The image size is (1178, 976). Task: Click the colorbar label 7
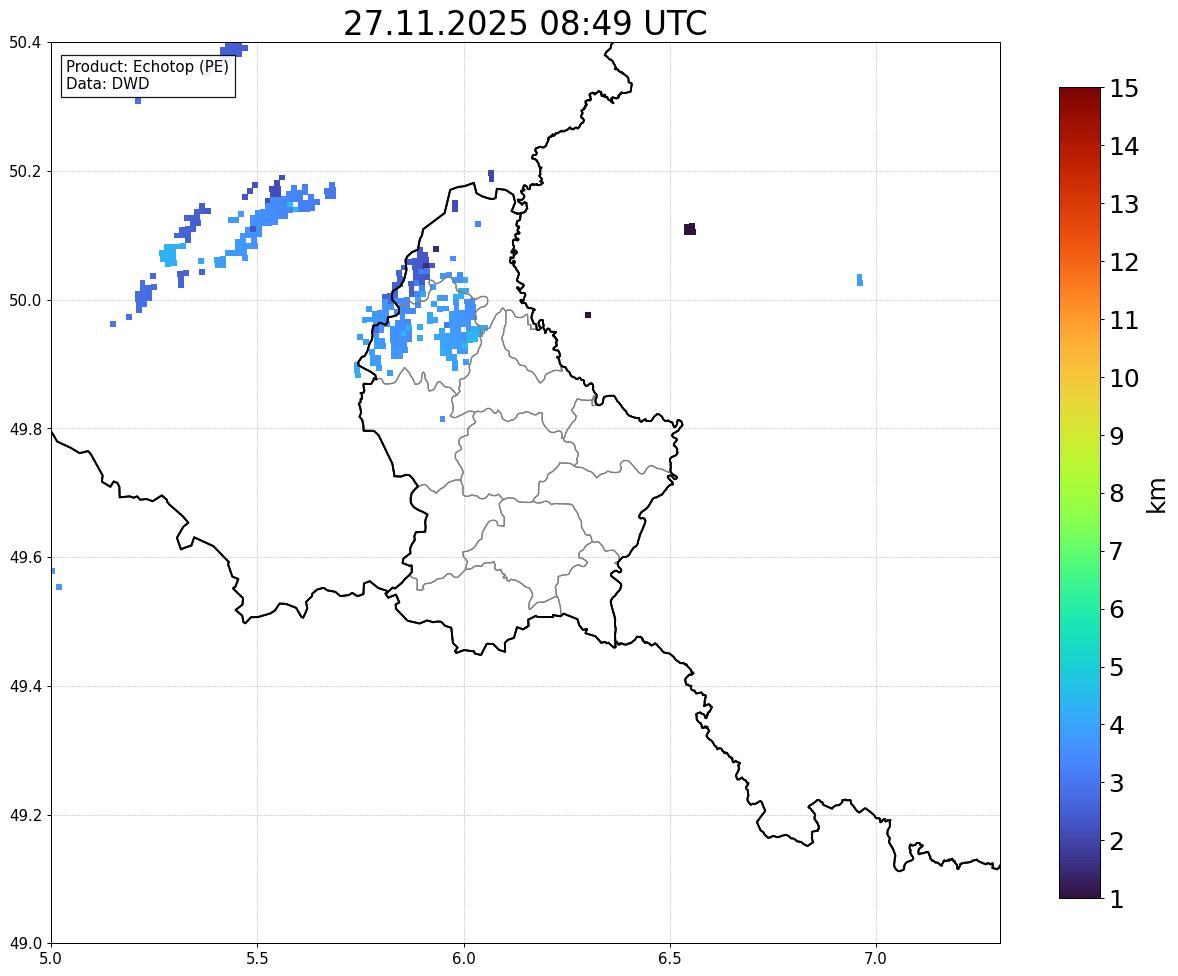click(x=1117, y=551)
